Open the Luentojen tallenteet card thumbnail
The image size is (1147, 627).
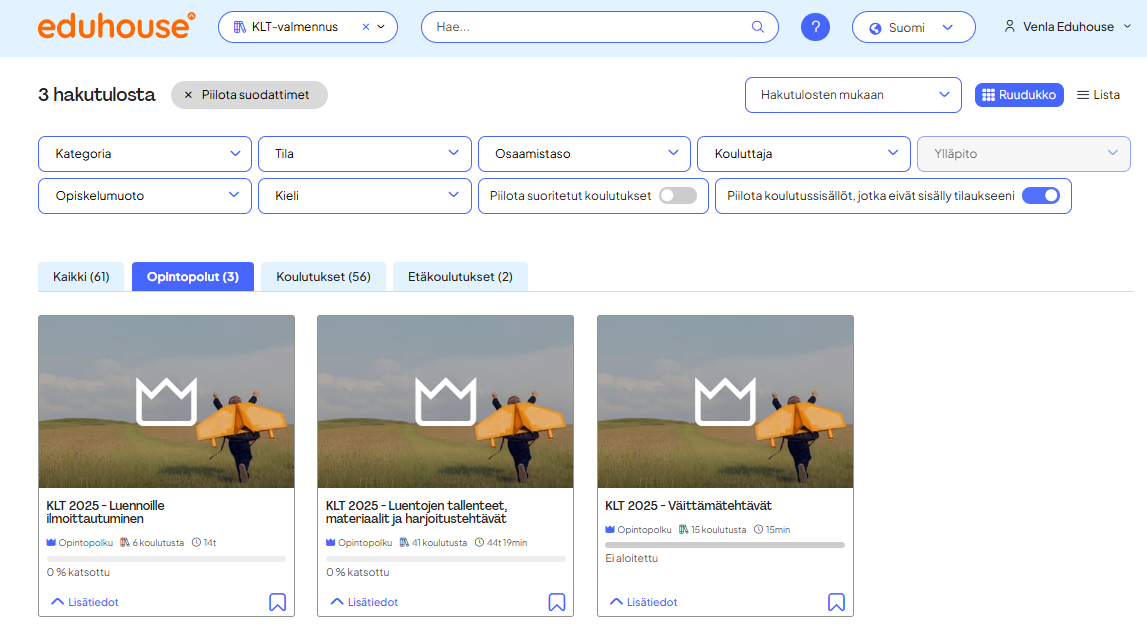[x=445, y=402]
